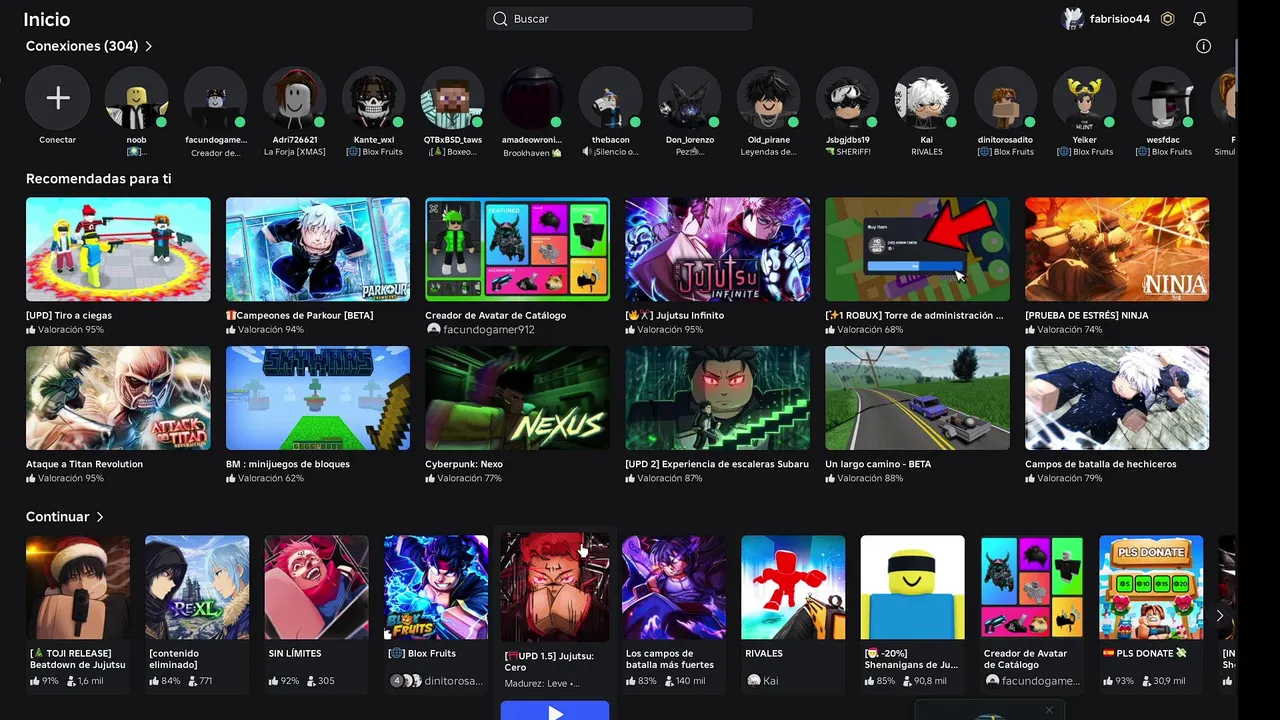This screenshot has width=1280, height=720.
Task: Open Ataque a Titan Revolution thumbnail
Action: (118, 398)
